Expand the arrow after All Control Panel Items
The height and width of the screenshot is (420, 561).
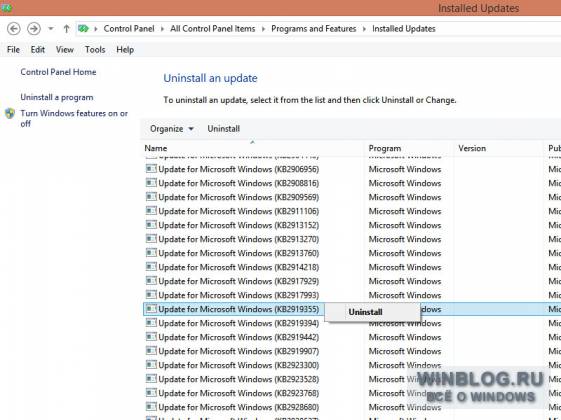(x=263, y=29)
